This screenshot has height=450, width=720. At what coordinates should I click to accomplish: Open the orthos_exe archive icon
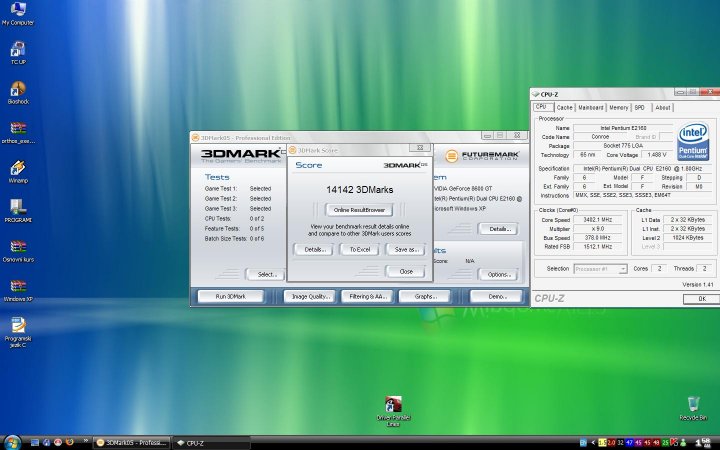pyautogui.click(x=18, y=132)
